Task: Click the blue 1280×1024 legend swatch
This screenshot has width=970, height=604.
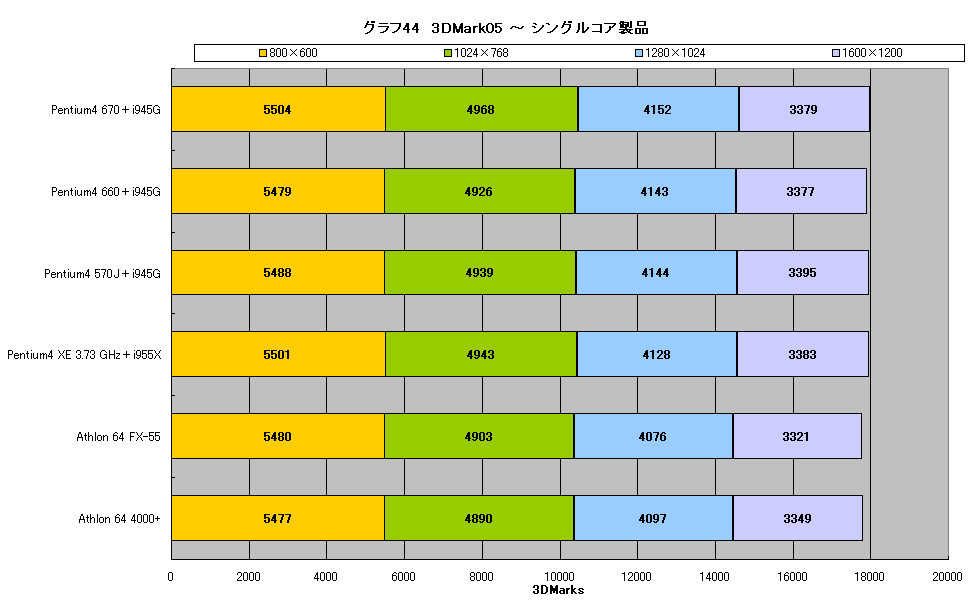Action: pos(639,53)
